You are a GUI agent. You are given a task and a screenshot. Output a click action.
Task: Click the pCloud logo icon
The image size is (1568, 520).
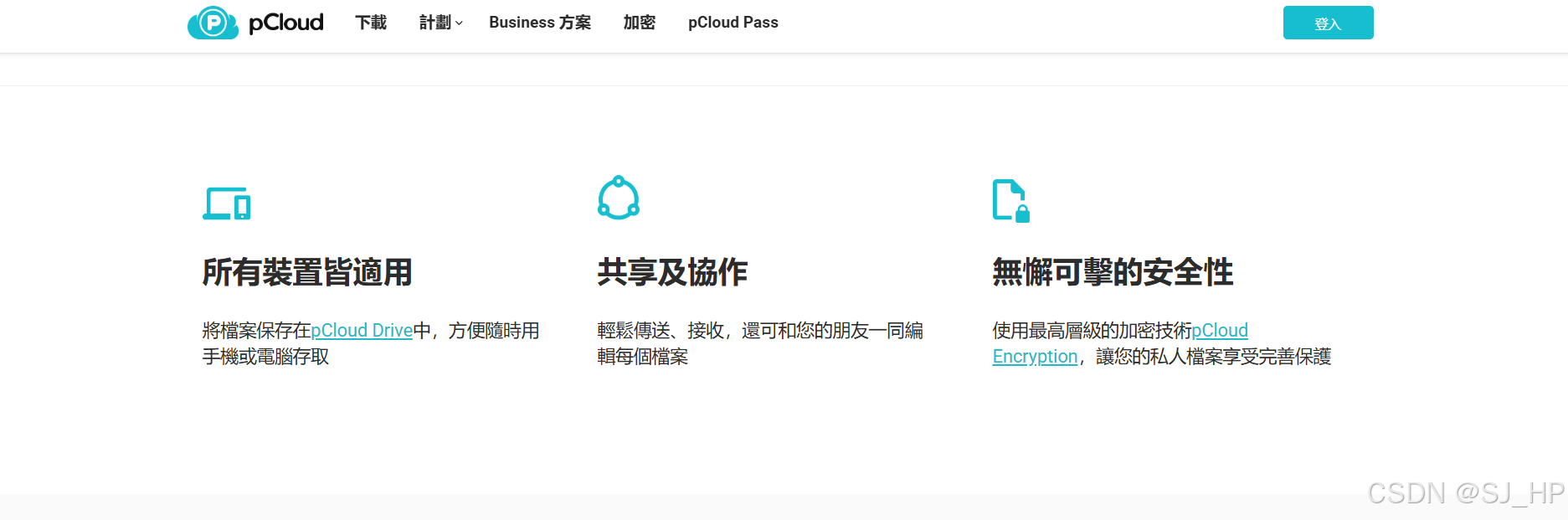pos(213,23)
